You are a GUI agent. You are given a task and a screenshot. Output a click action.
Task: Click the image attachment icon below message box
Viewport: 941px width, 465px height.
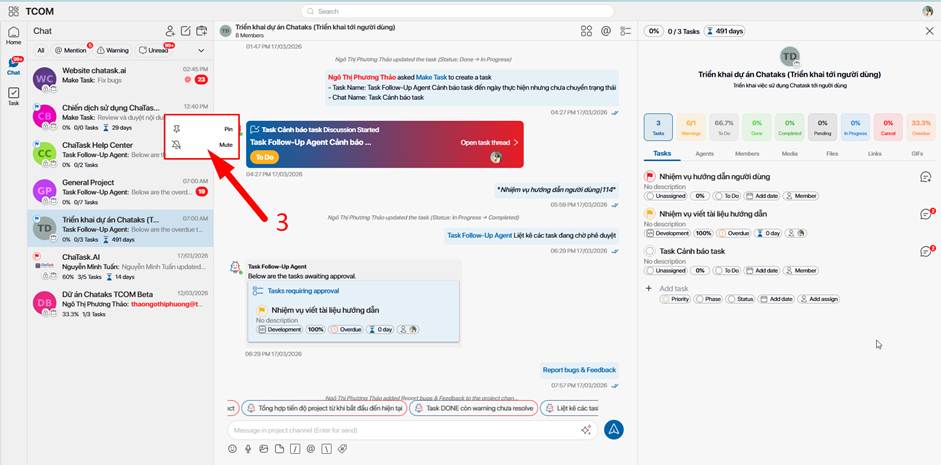[263, 449]
